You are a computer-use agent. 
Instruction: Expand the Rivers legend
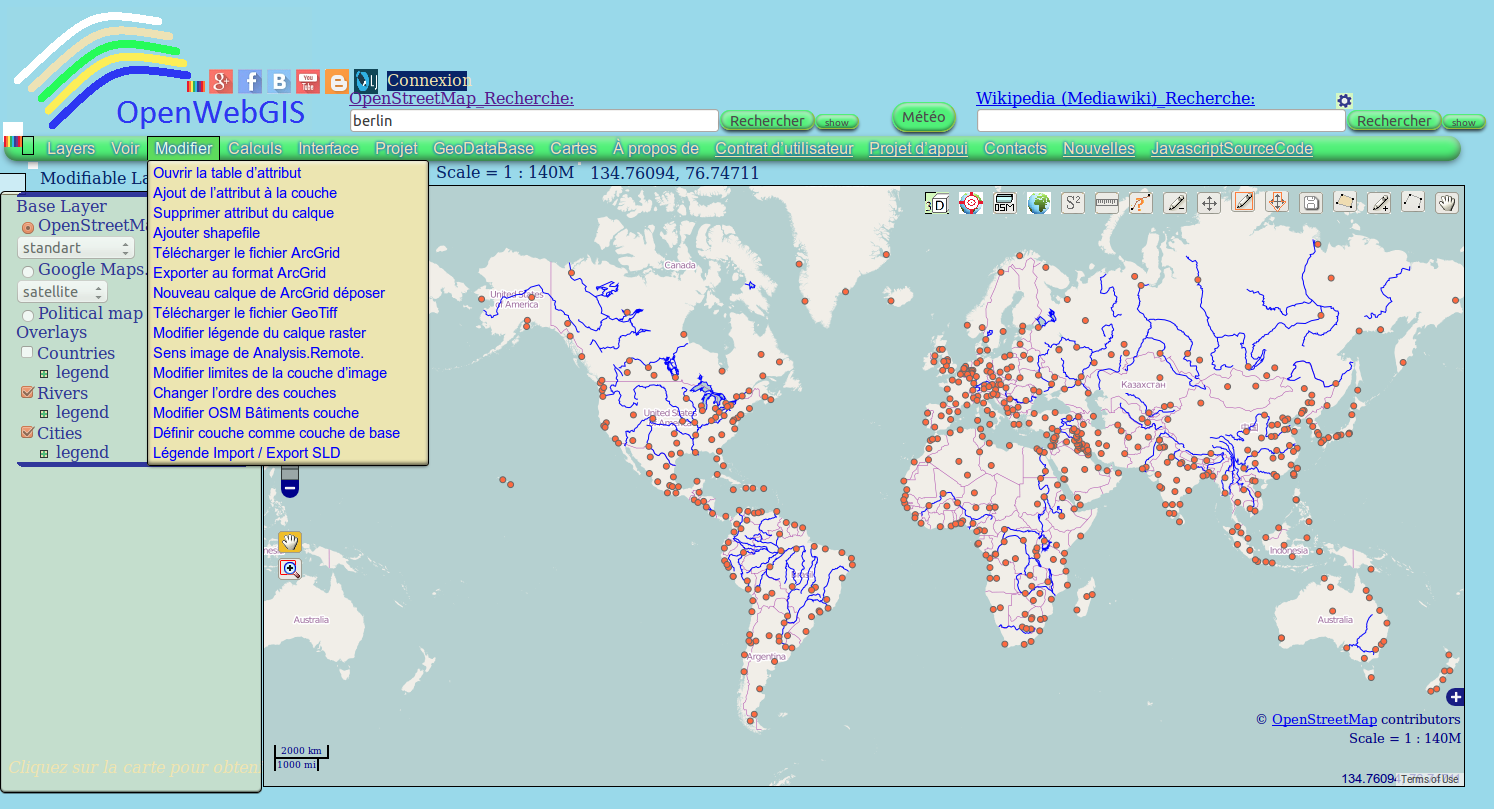44,414
